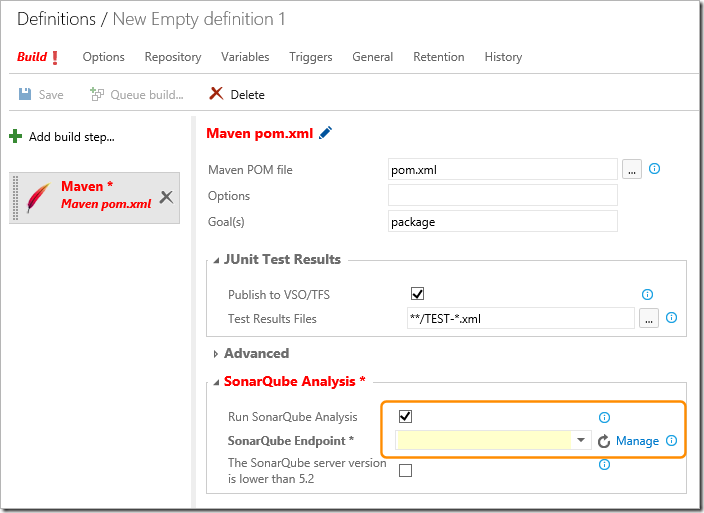Click Add build step...
Screen dimensions: 704x513
tap(72, 136)
